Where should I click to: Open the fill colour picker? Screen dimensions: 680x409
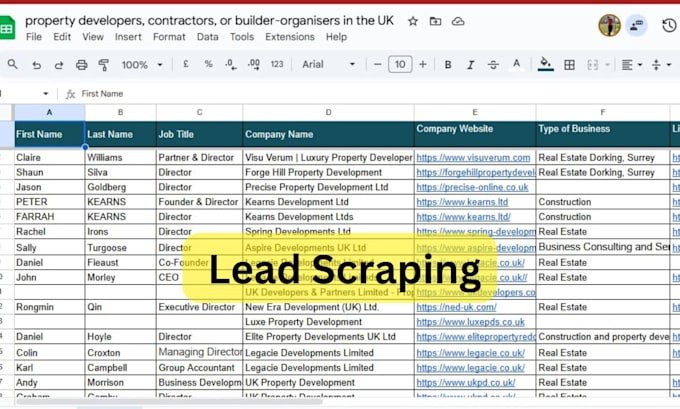[546, 65]
